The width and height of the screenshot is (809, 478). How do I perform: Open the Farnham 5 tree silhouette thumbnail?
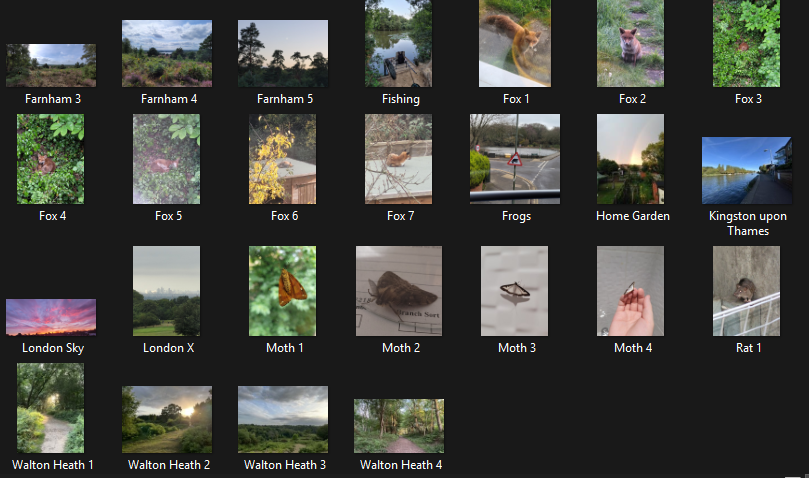[283, 54]
